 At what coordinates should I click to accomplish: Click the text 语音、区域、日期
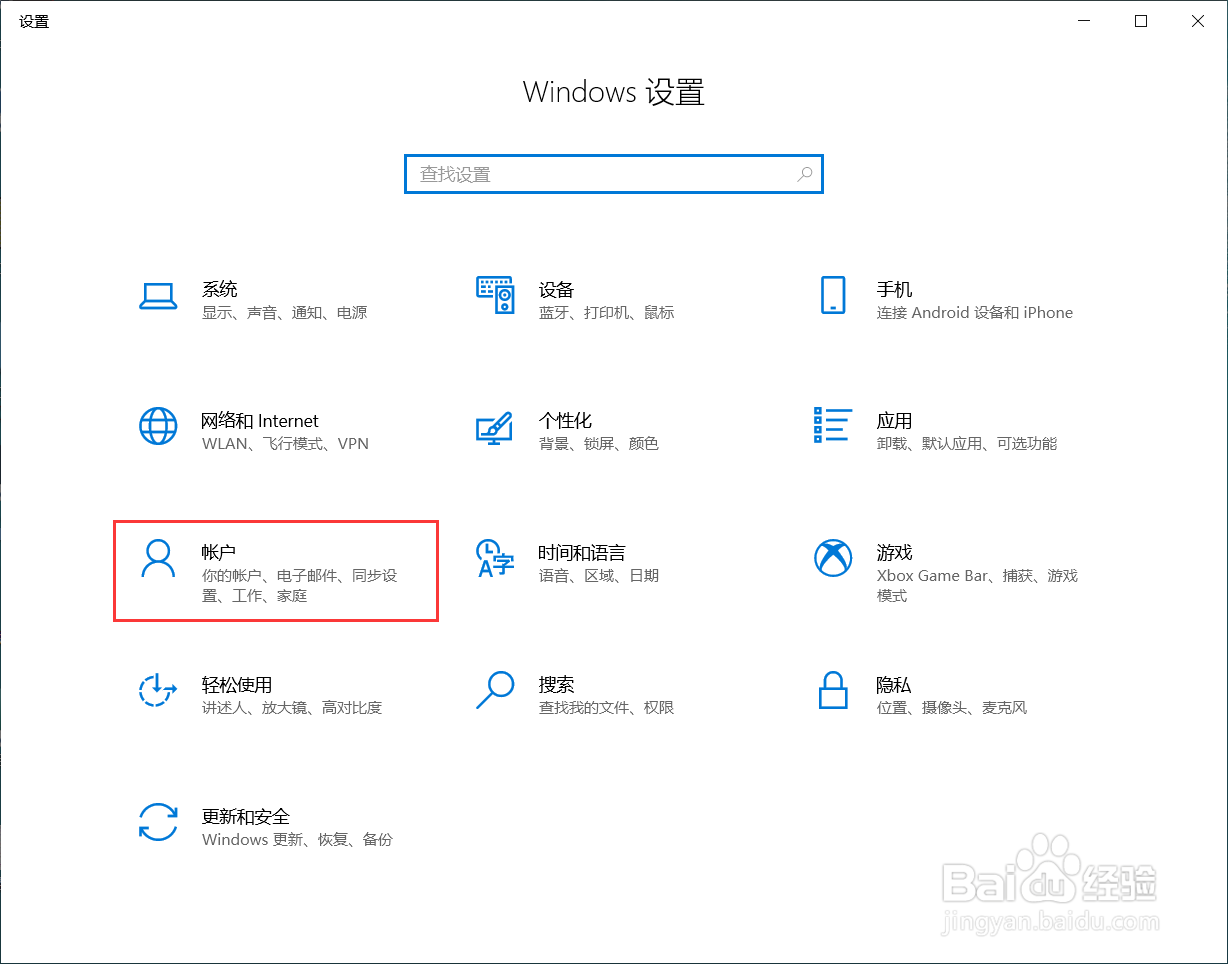pos(599,576)
